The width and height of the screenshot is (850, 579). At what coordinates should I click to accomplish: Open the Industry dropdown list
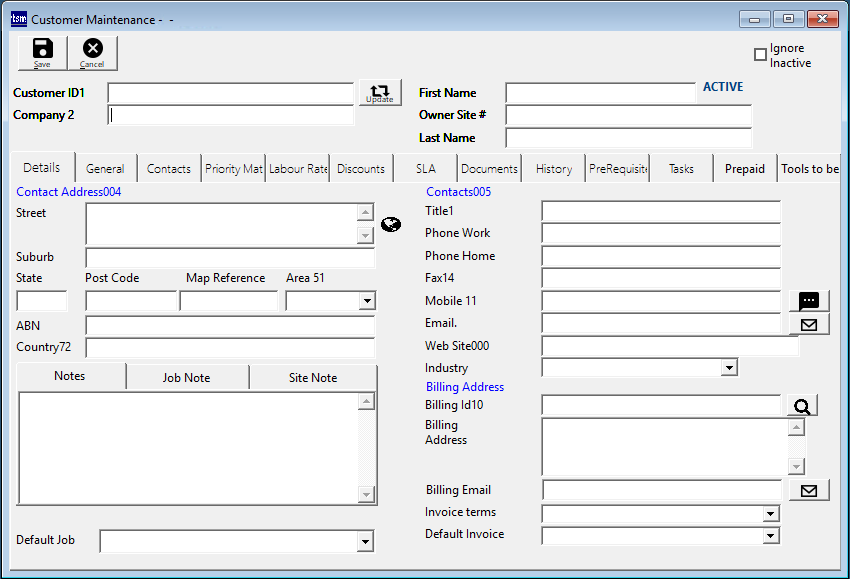pyautogui.click(x=729, y=368)
